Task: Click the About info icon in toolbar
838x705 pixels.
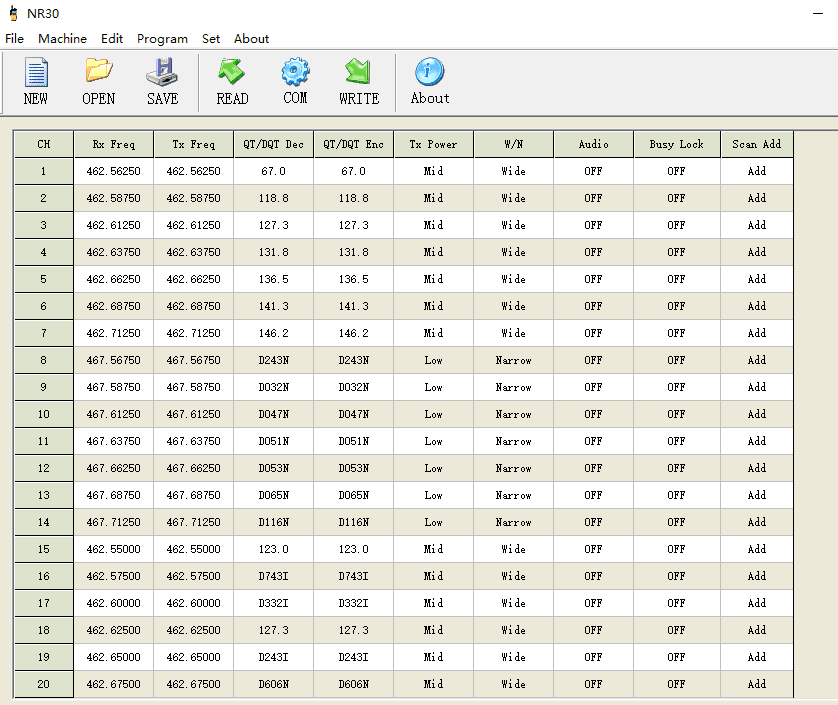Action: [x=429, y=74]
